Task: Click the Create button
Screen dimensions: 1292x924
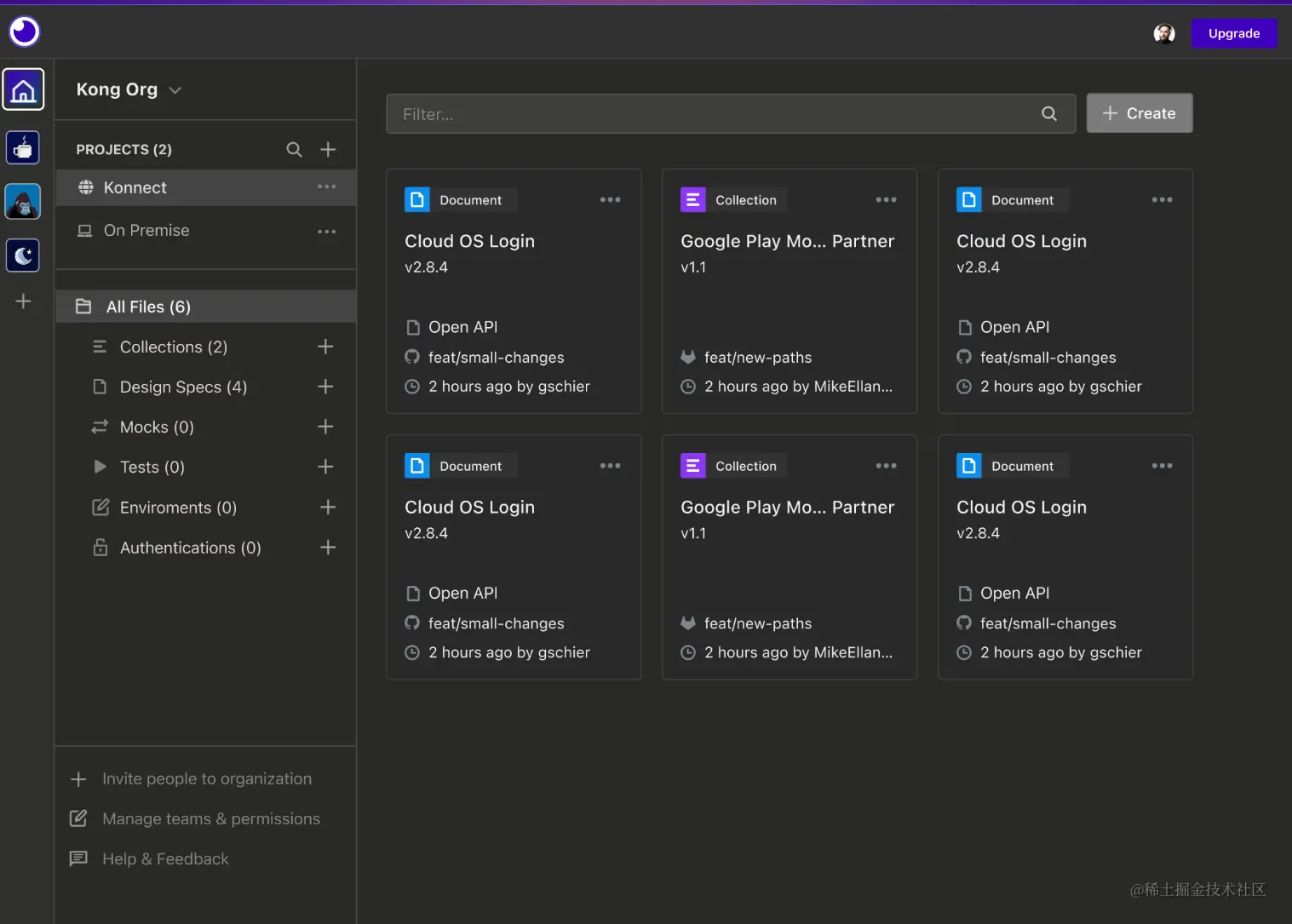Action: click(x=1139, y=113)
